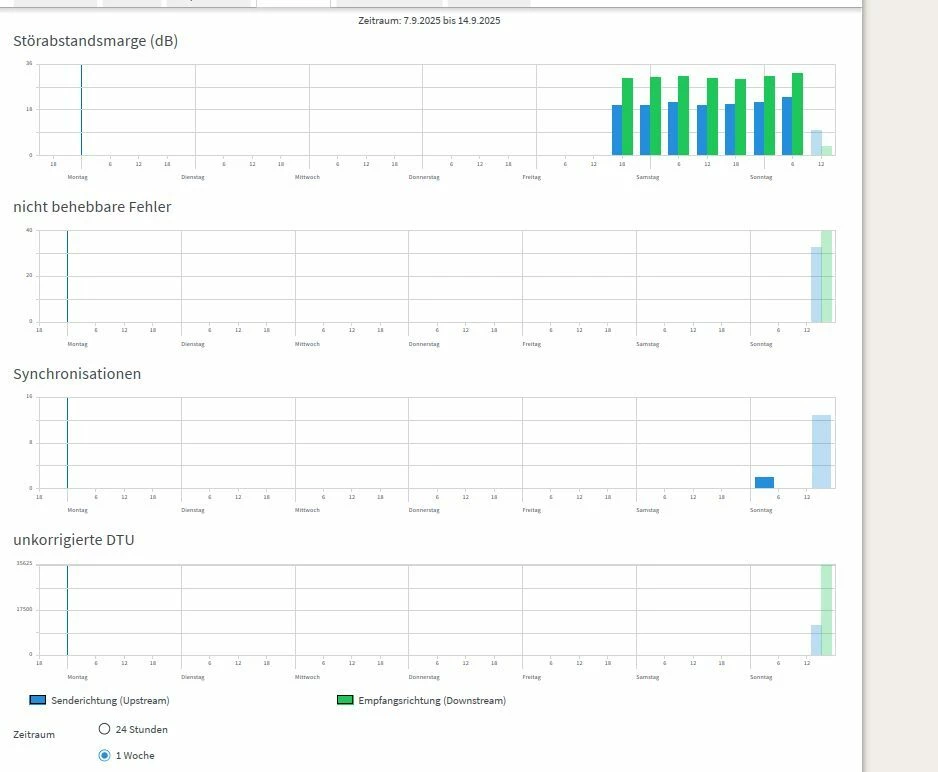Image resolution: width=938 pixels, height=772 pixels.
Task: Click the pale blue bar in nicht behebbare Fehler
Action: pos(816,285)
